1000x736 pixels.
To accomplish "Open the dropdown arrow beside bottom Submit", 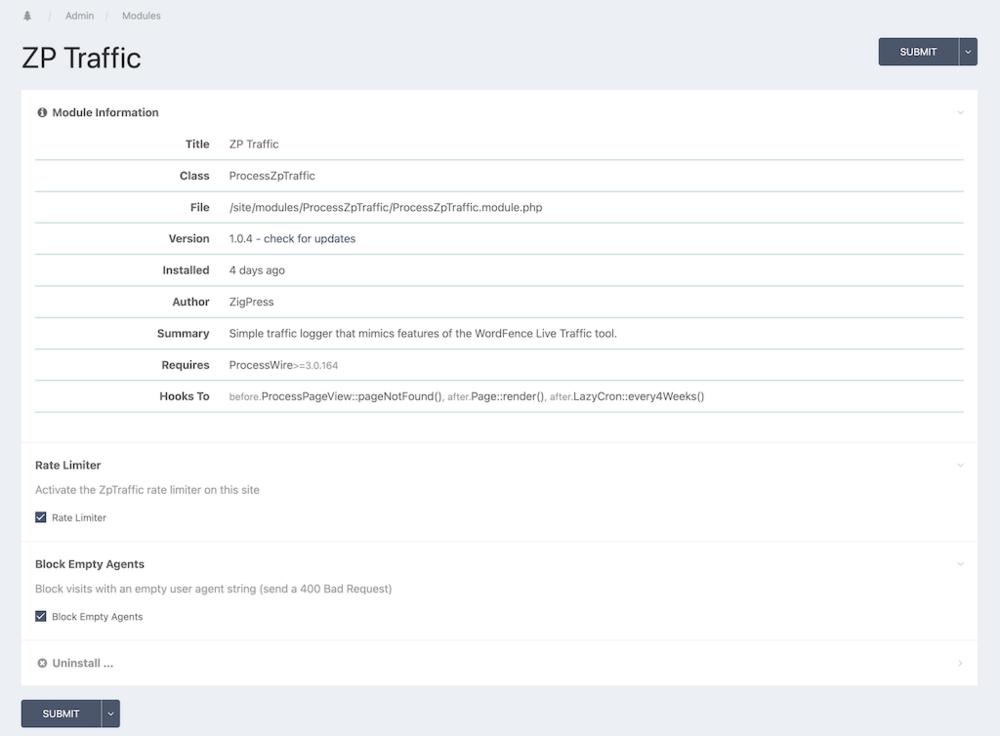I will [110, 714].
